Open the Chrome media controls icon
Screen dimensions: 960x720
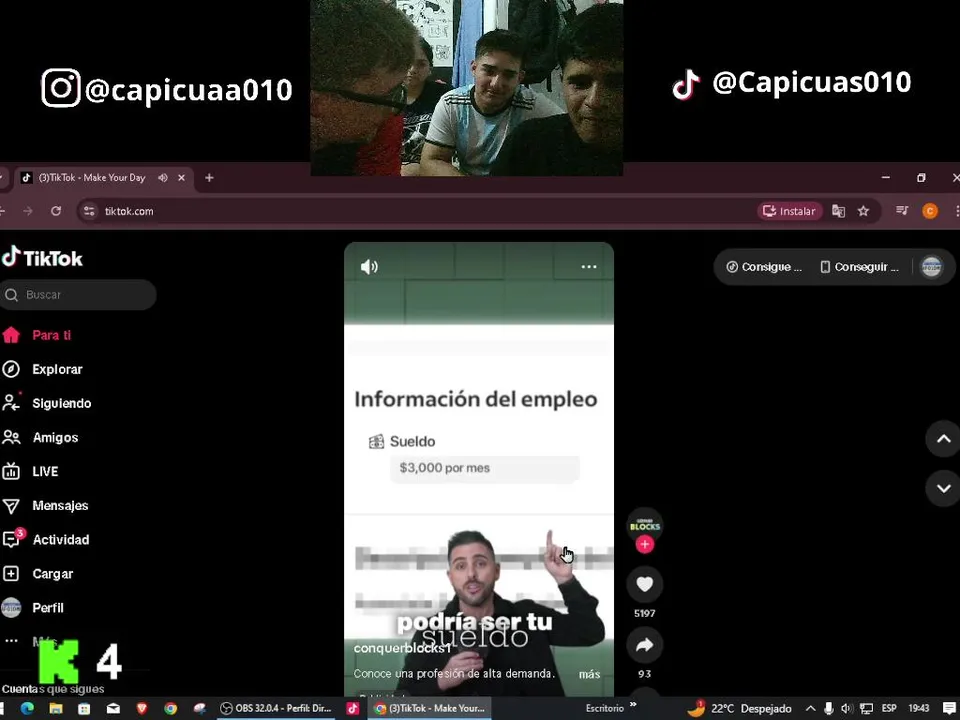[x=902, y=211]
